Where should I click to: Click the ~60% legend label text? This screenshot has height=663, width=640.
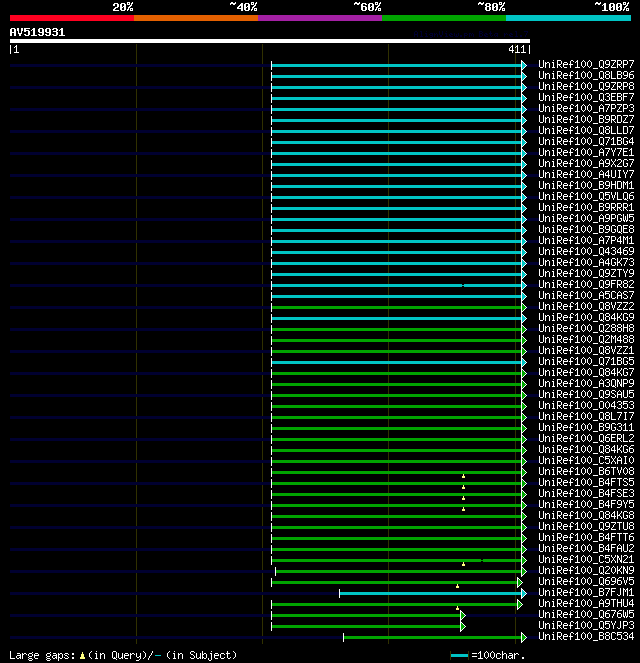[x=367, y=7]
